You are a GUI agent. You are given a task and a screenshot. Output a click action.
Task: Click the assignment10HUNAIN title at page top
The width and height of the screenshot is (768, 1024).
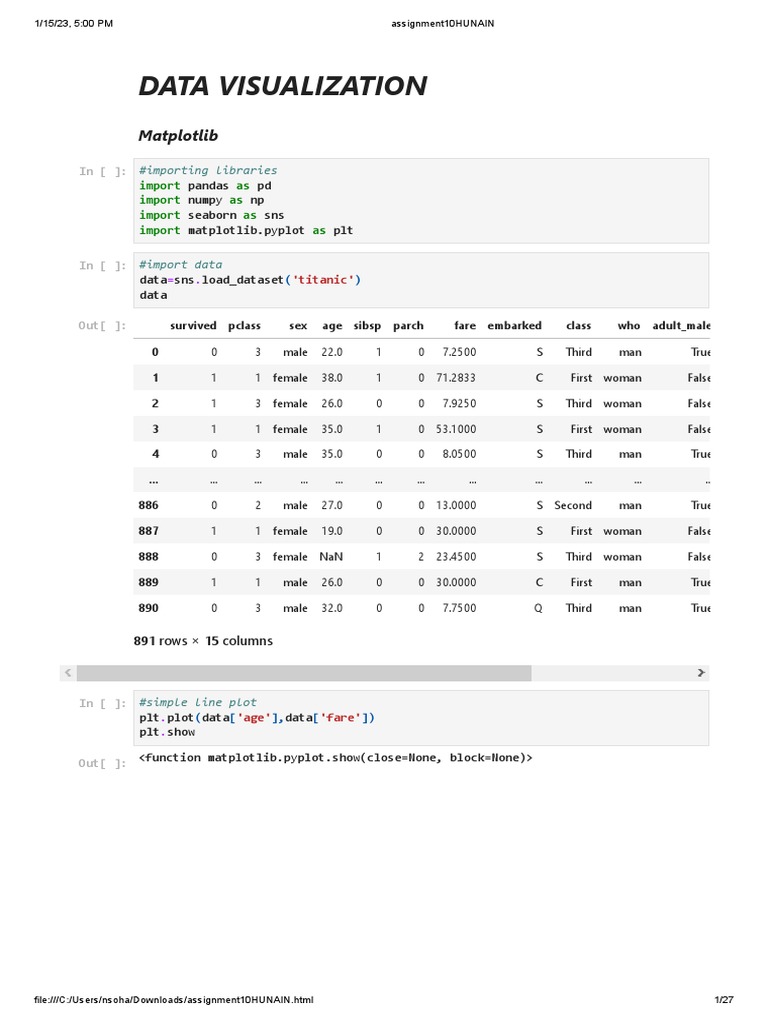(x=443, y=23)
